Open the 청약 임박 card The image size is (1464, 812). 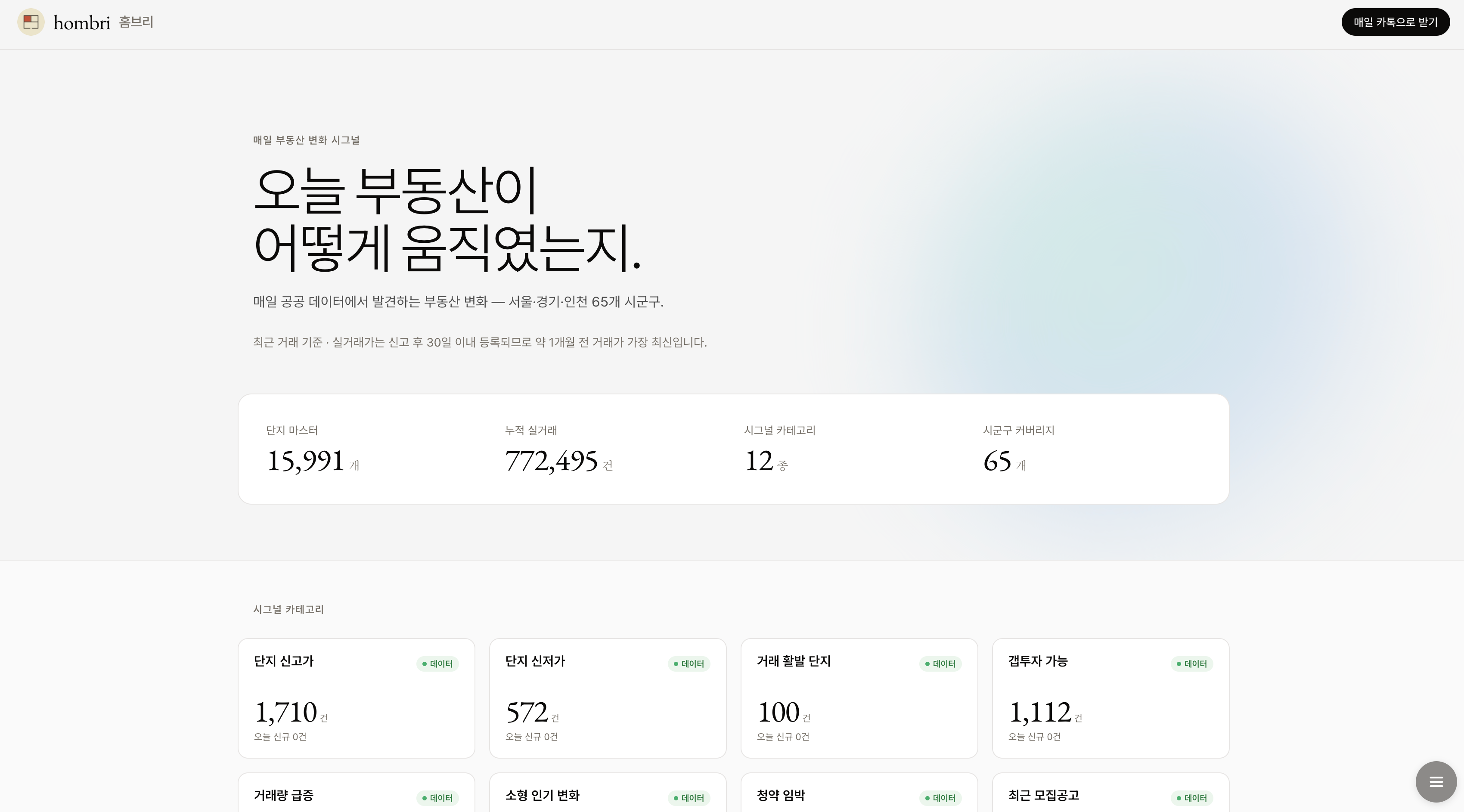(859, 793)
